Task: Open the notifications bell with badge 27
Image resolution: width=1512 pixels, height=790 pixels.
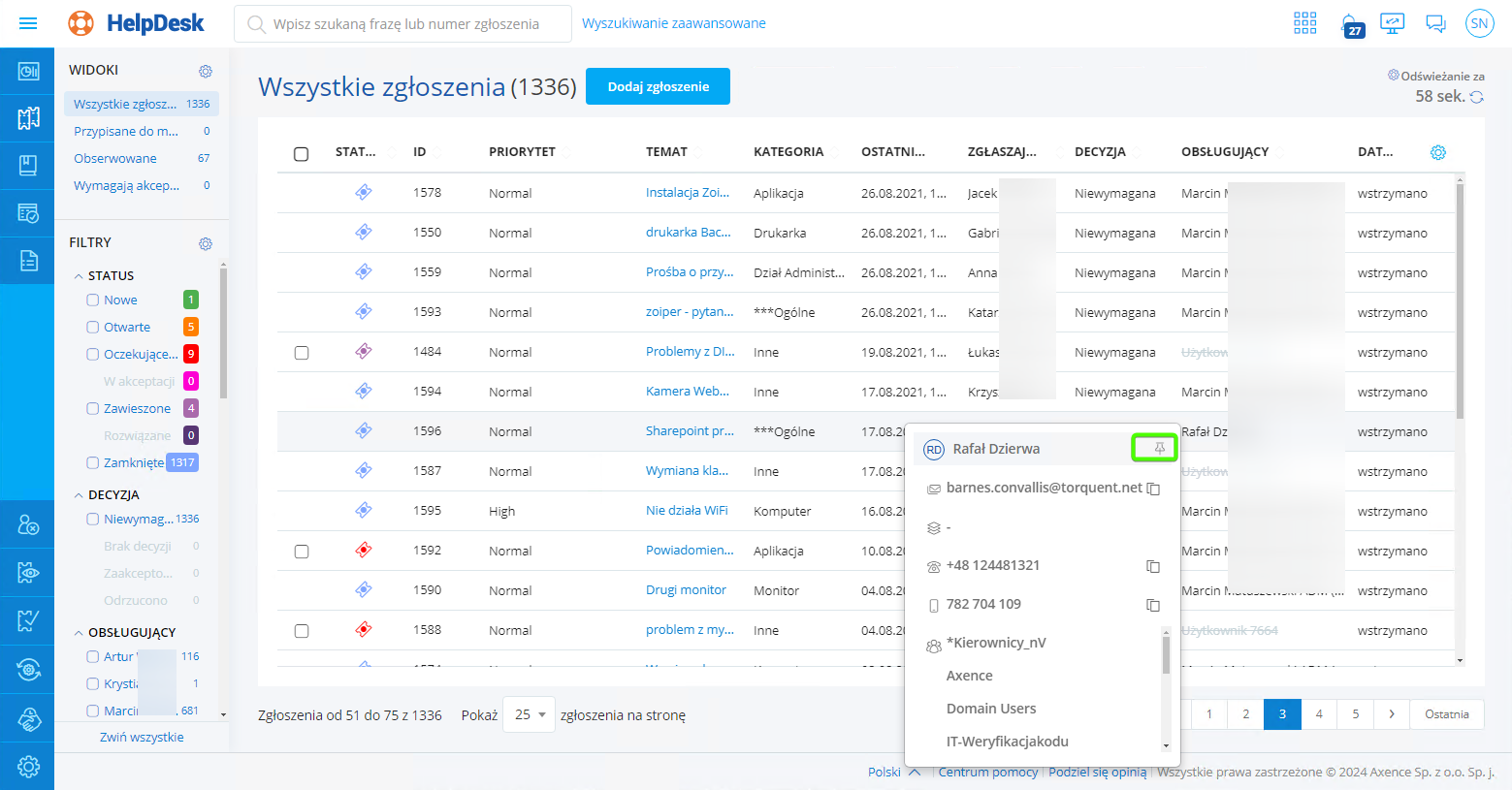Action: (1349, 24)
